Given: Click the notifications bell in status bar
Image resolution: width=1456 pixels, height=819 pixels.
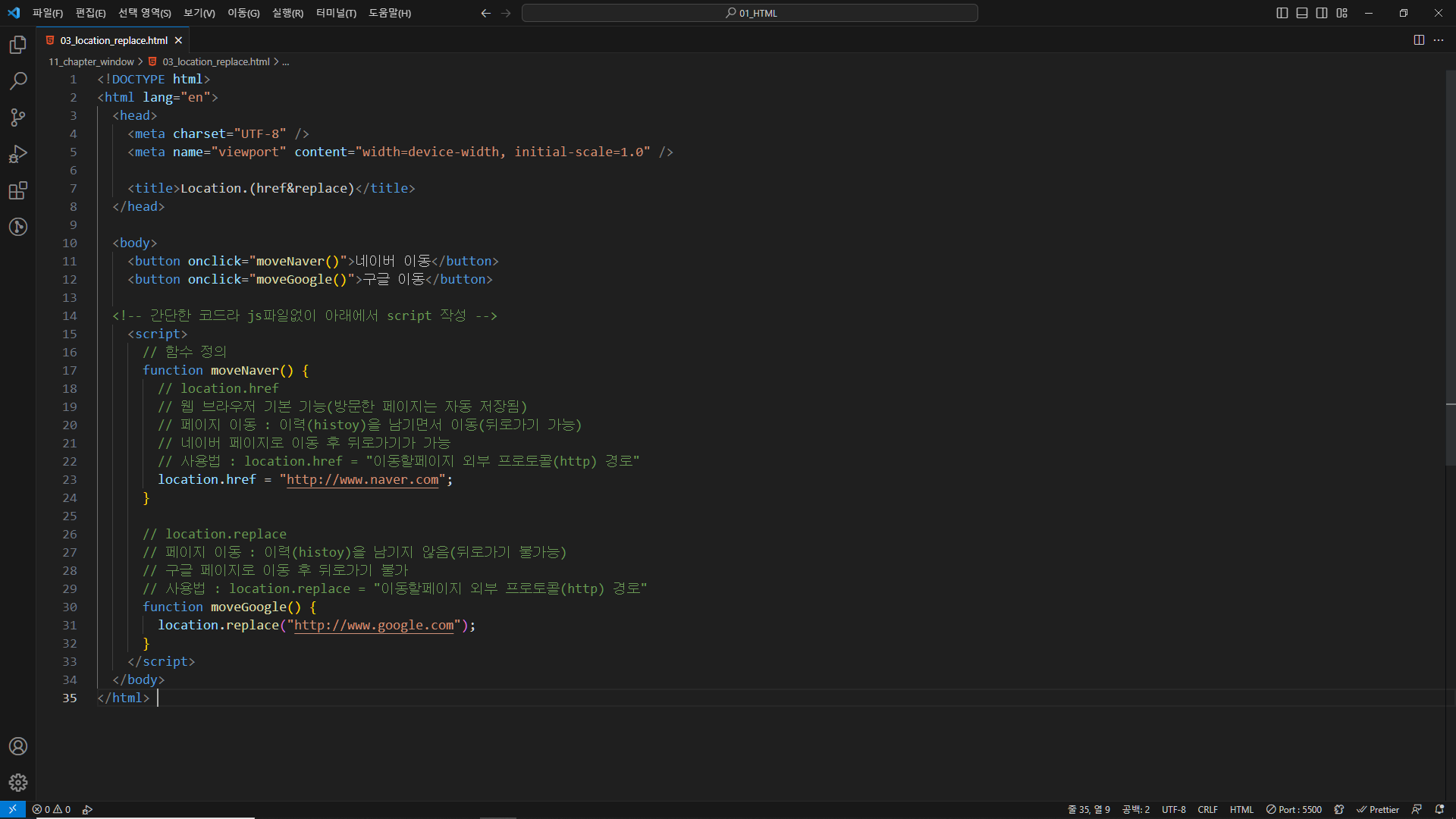Looking at the screenshot, I should (1439, 809).
